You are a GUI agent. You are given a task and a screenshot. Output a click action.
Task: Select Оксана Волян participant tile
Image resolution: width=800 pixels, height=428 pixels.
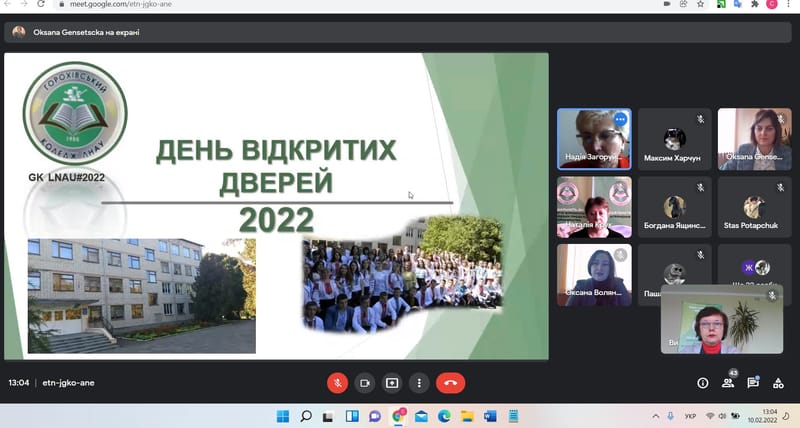pos(594,275)
